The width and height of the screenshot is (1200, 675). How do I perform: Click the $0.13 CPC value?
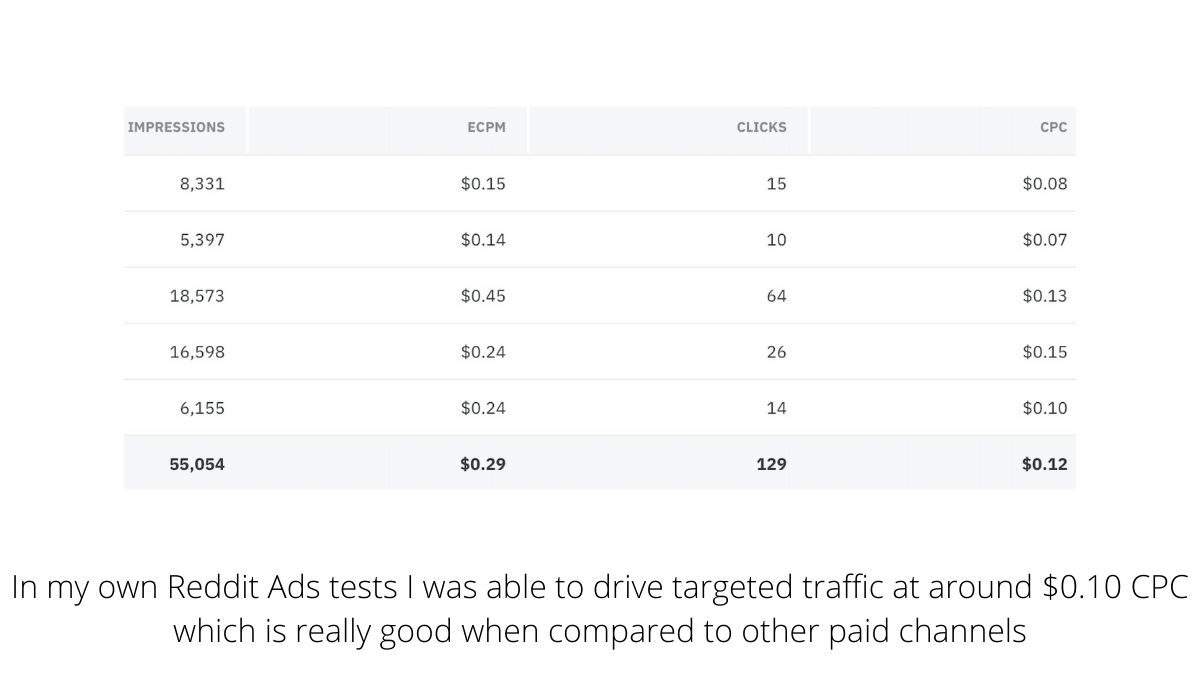1045,296
